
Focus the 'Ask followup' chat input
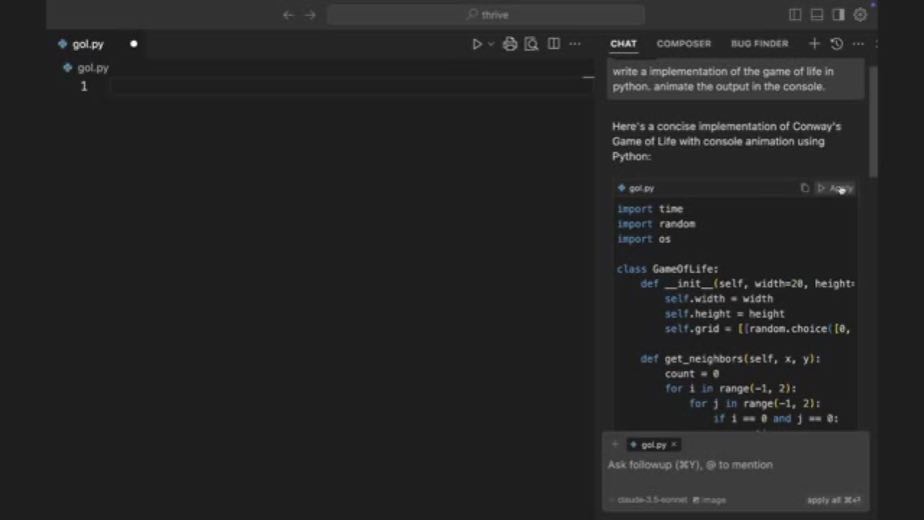point(735,465)
